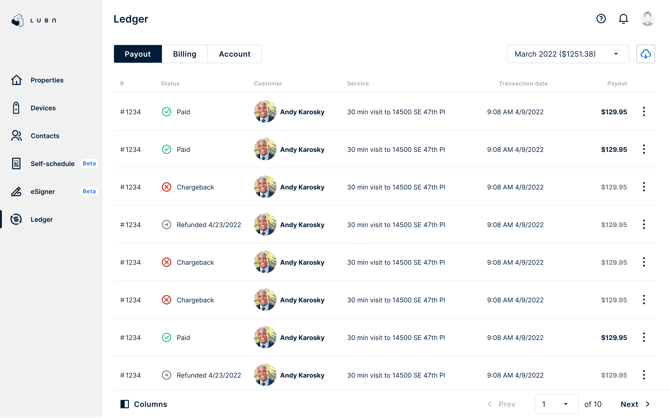Navigate to Self-schedule in sidebar
670x418 pixels.
point(52,163)
